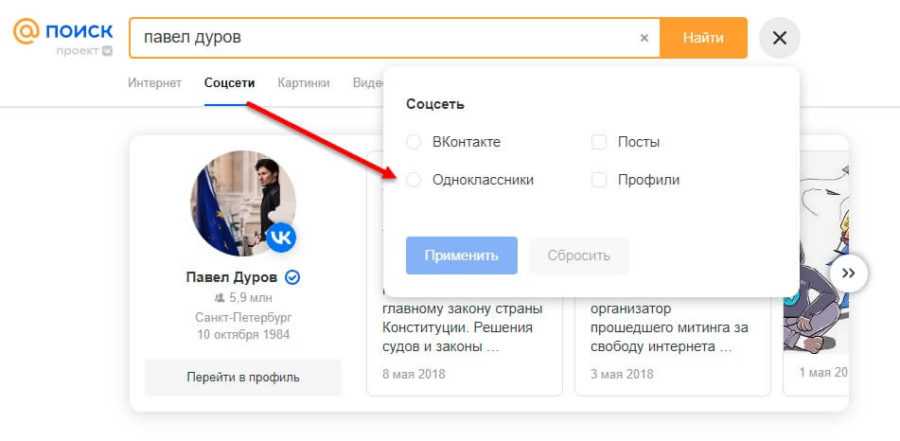Select the Одноклассники radio option

[414, 180]
